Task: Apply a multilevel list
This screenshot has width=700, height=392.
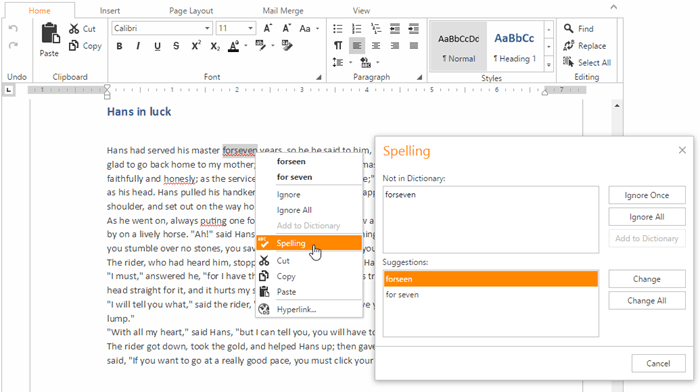Action: (x=376, y=29)
